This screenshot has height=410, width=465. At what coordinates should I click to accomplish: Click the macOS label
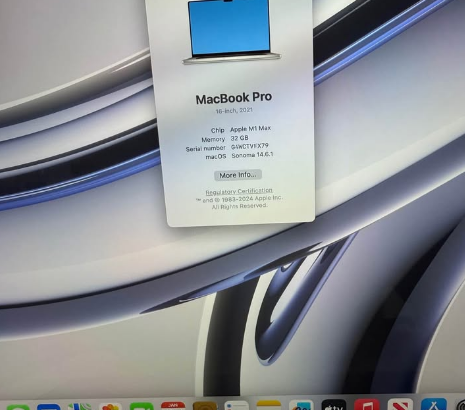tap(216, 157)
